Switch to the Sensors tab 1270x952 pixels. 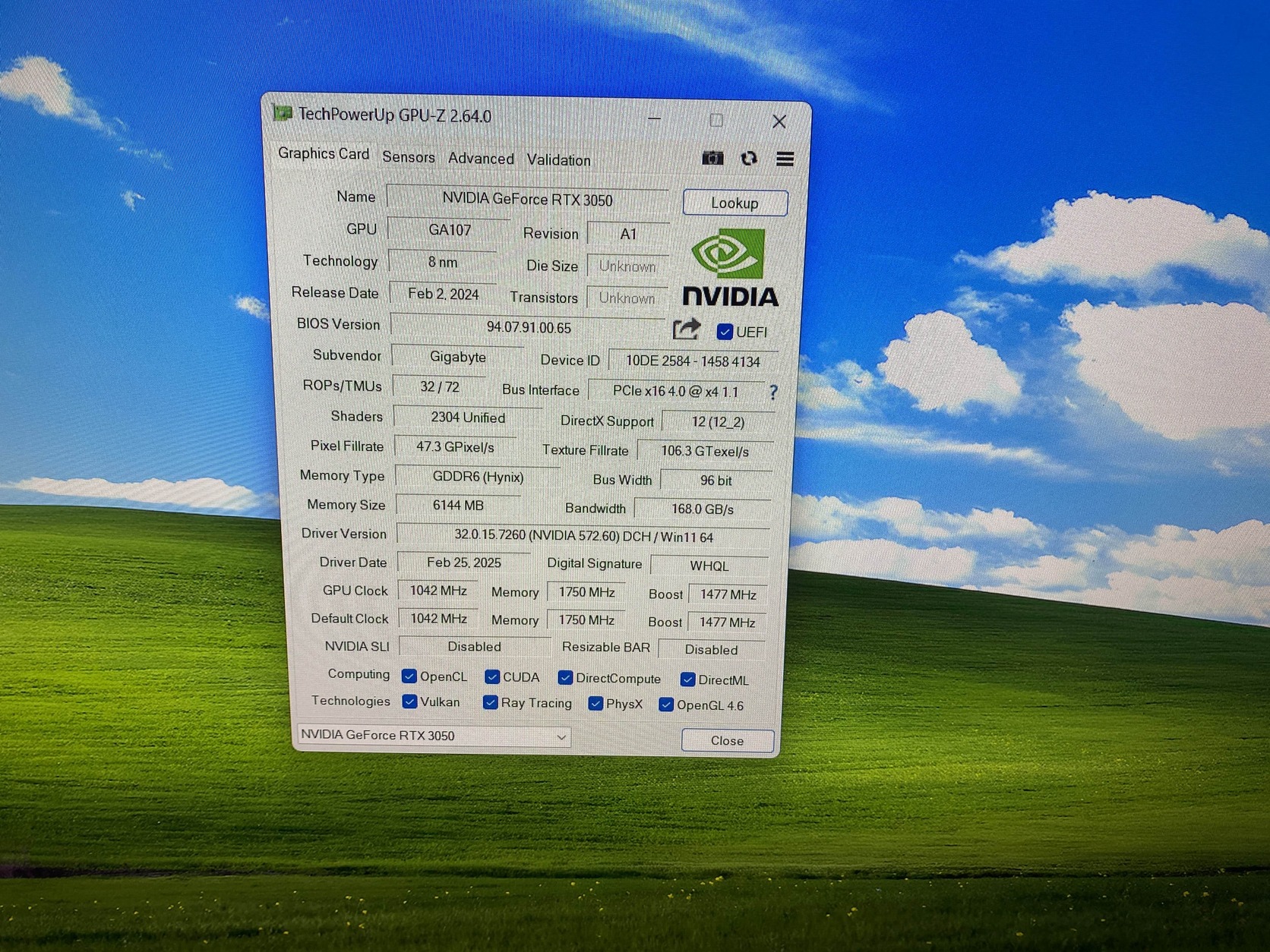click(x=409, y=157)
